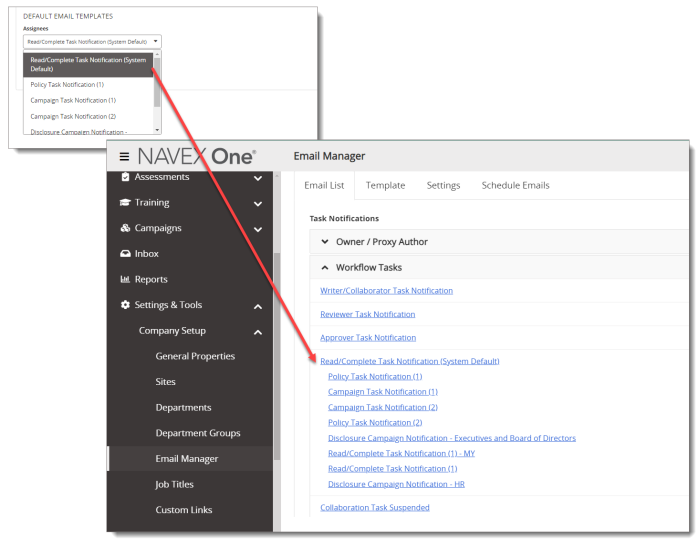This screenshot has width=699, height=544.
Task: Open the Read/Complete Task Notification (1) link without MY suffix
Action: [x=393, y=469]
